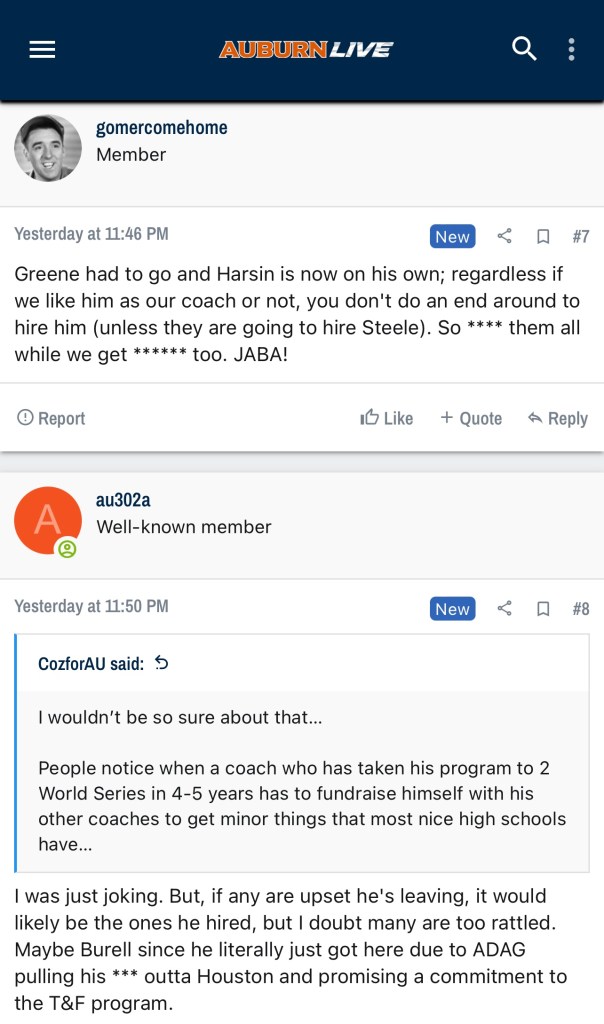This screenshot has height=1024, width=604.
Task: Reply to gomercomehome's post
Action: tap(558, 418)
